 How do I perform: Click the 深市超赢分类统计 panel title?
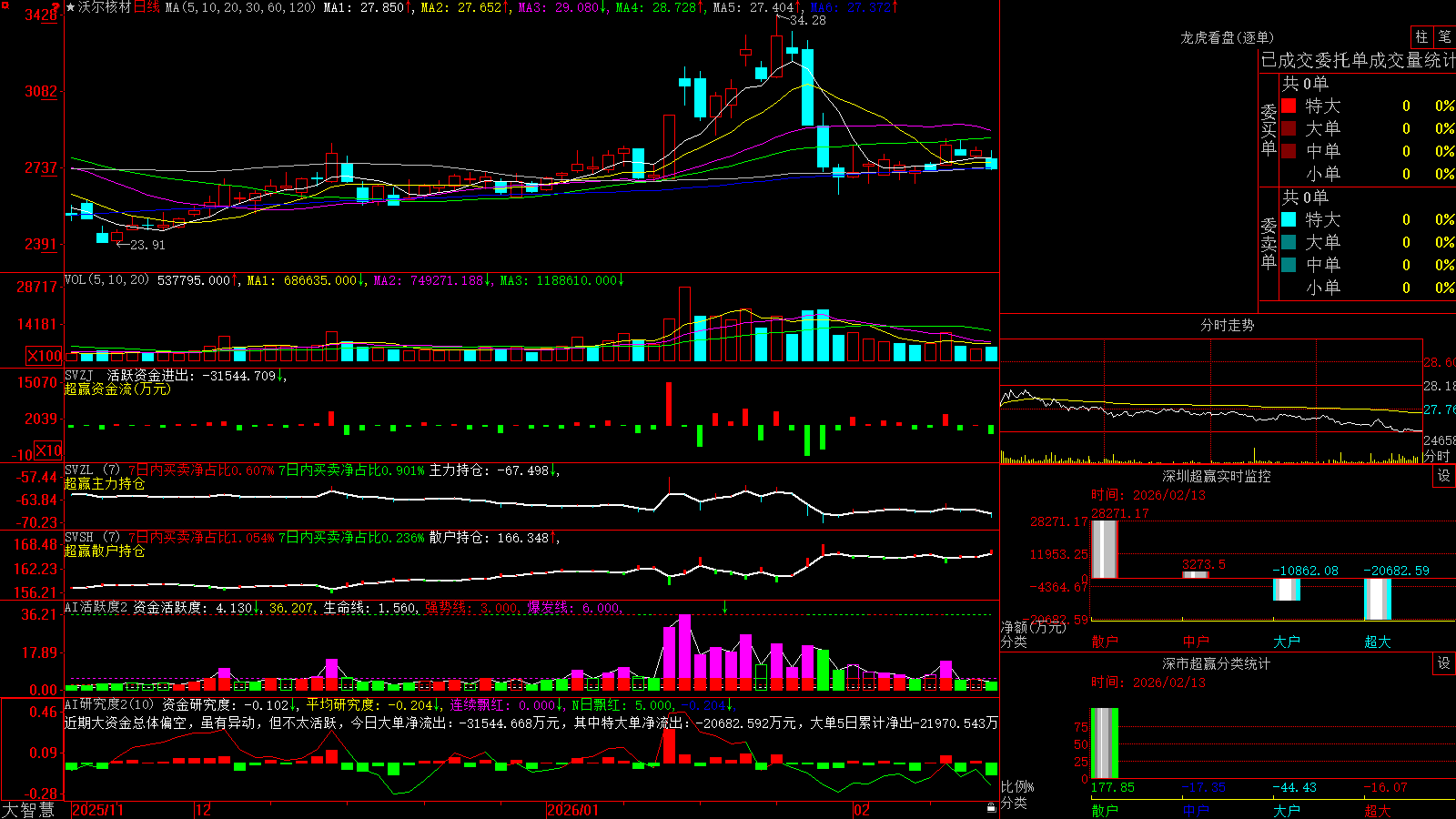click(x=1217, y=663)
